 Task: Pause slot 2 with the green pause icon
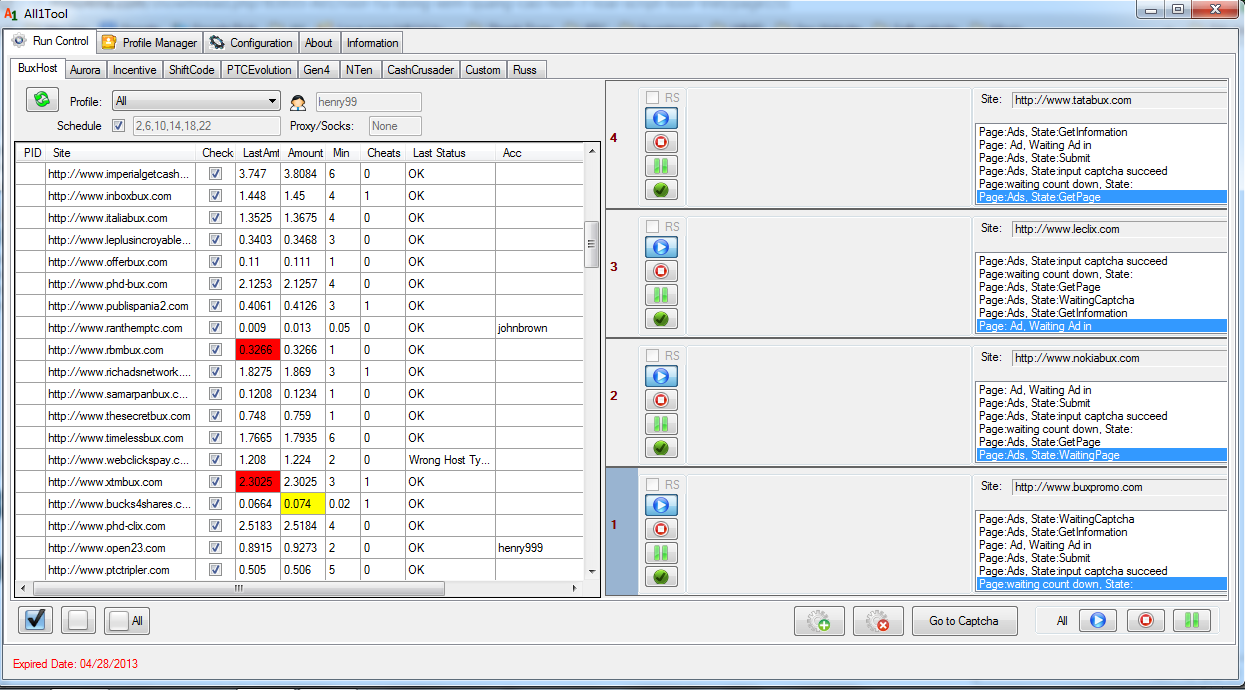point(660,424)
